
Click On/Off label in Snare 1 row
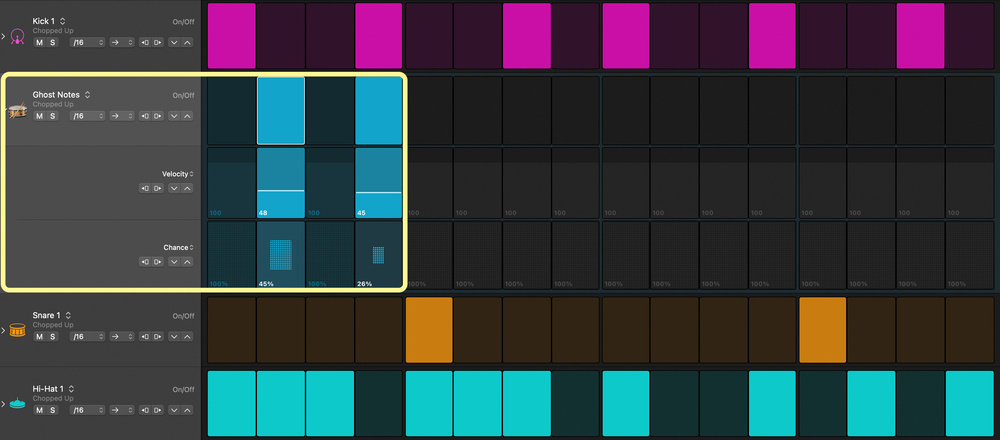(183, 316)
